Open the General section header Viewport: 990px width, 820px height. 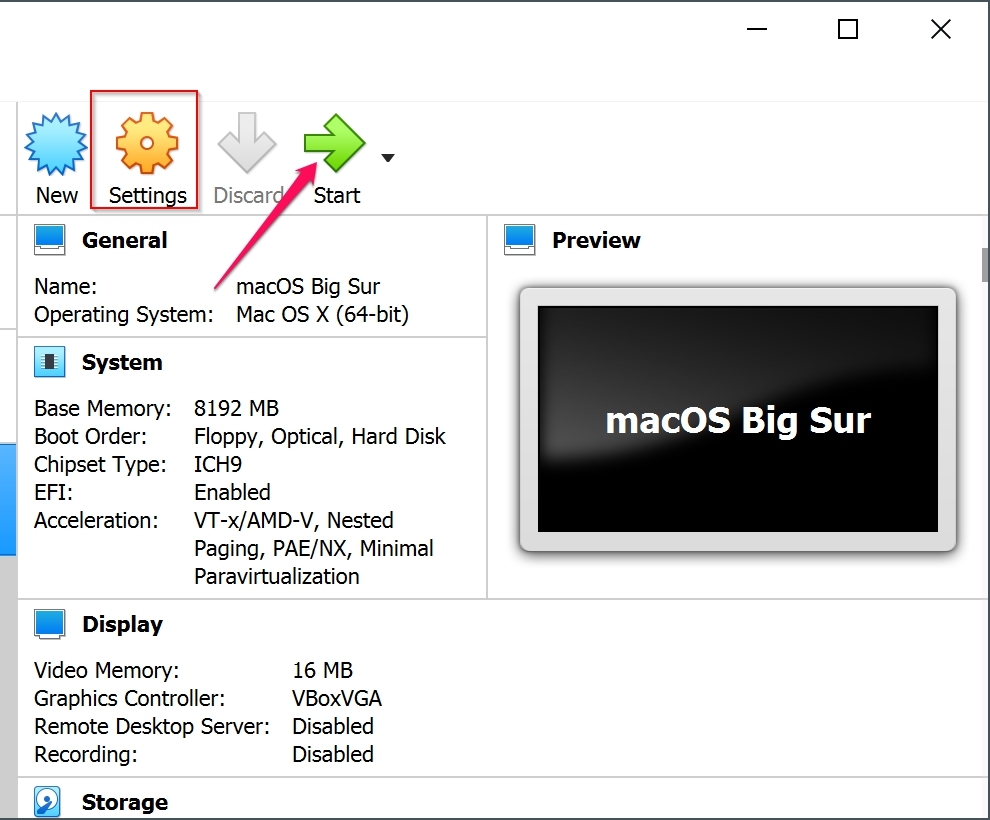coord(124,241)
